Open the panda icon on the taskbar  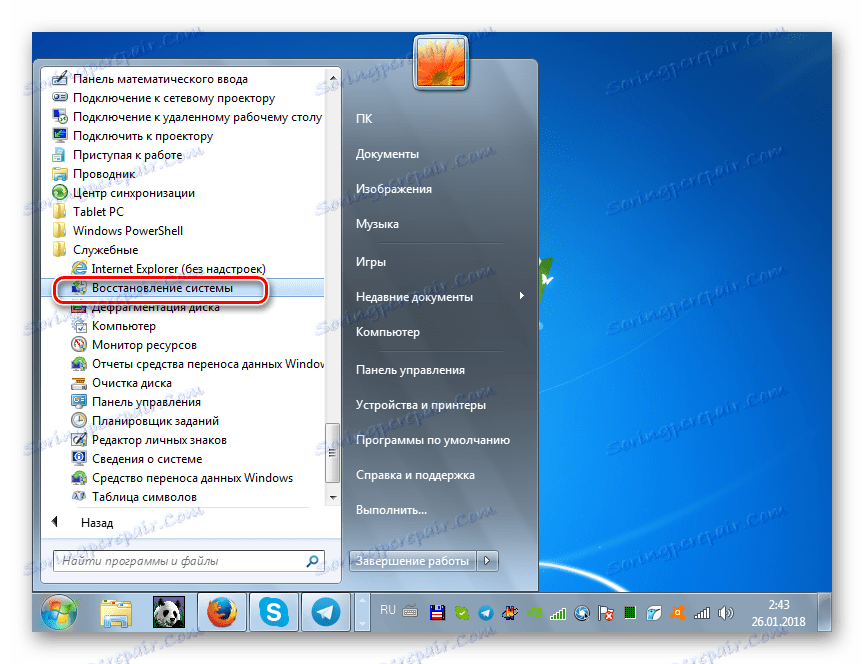(x=169, y=613)
